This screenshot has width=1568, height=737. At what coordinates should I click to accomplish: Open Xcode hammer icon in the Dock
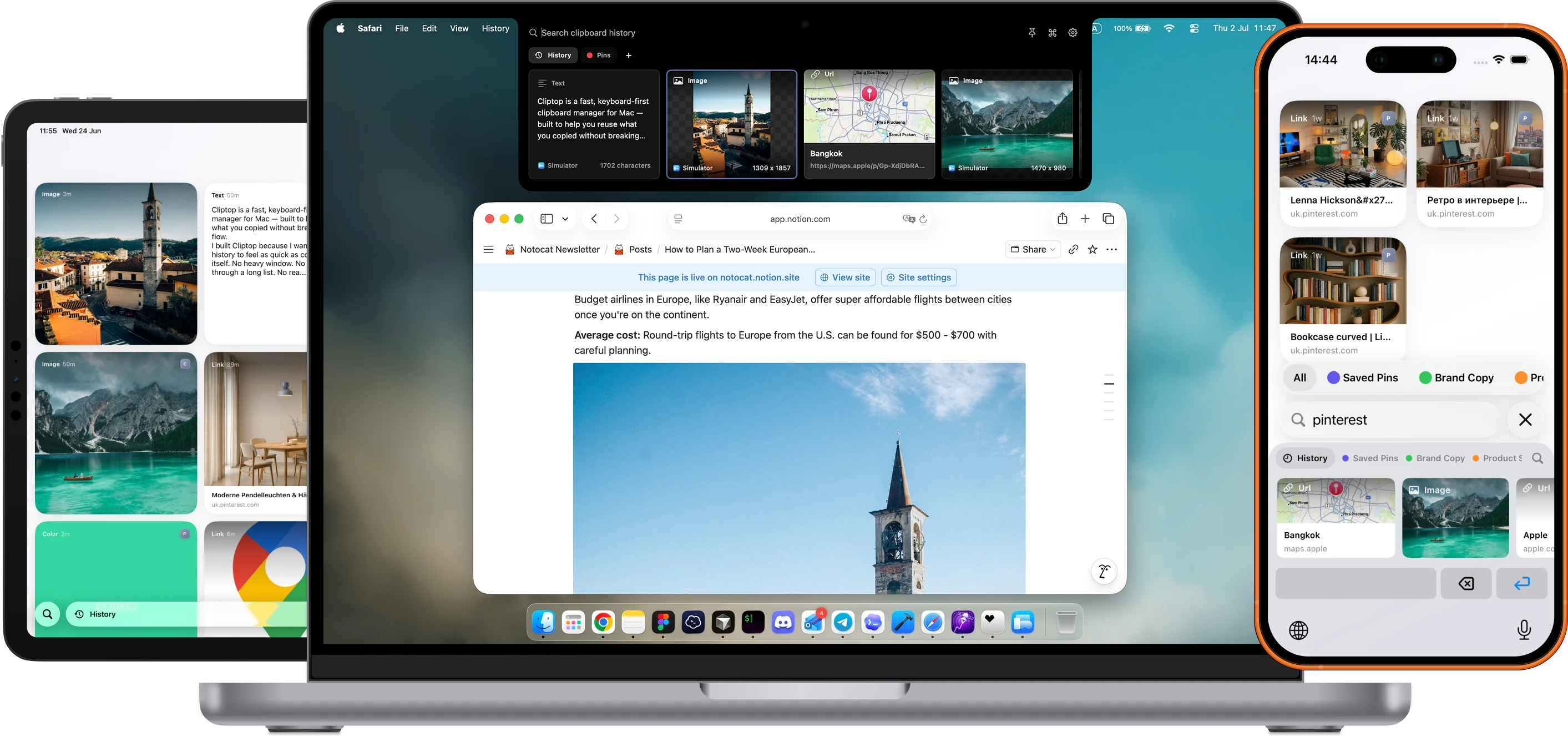tap(903, 622)
